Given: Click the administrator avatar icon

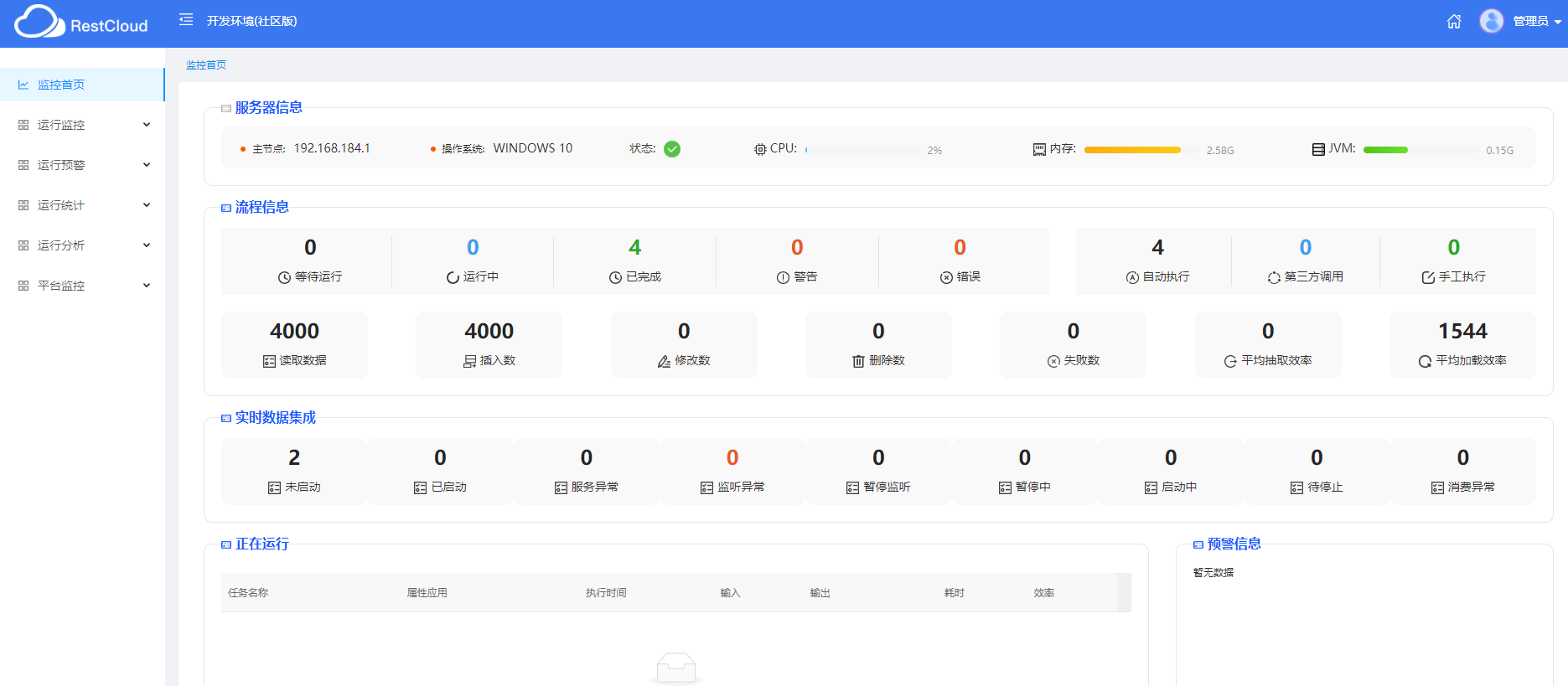Looking at the screenshot, I should [x=1492, y=21].
